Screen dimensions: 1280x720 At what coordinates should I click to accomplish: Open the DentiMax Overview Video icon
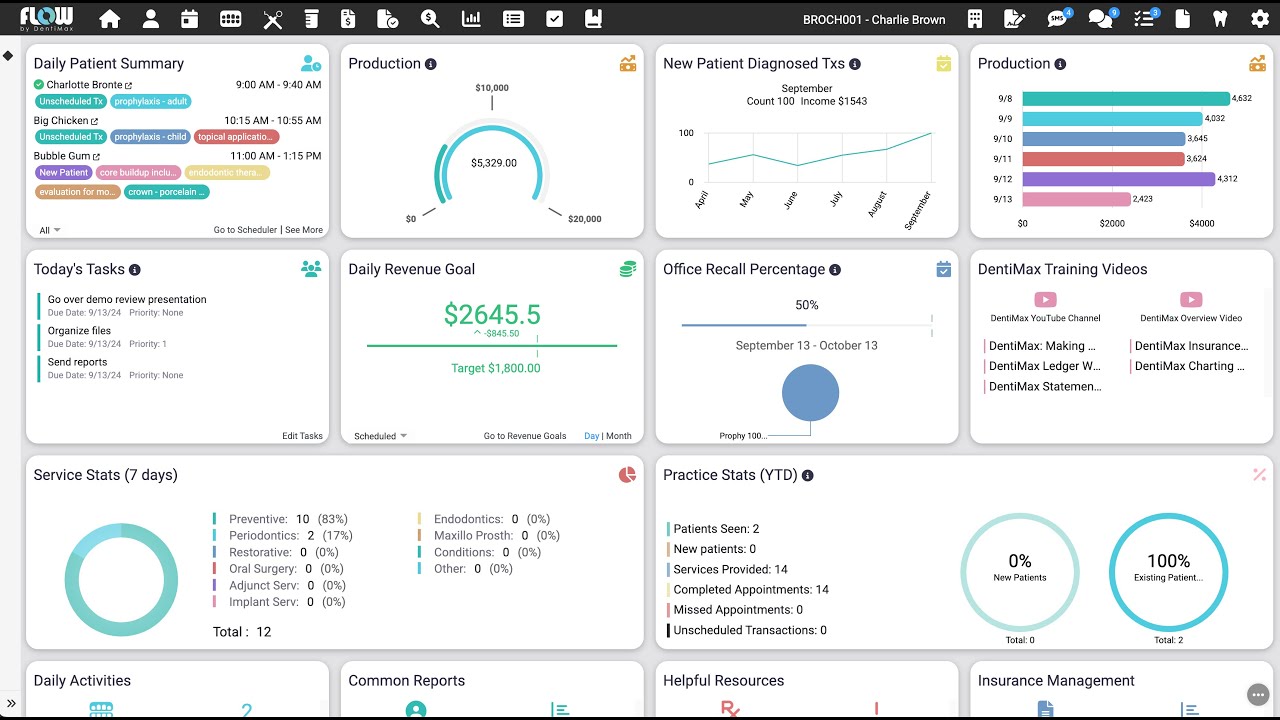1191,299
